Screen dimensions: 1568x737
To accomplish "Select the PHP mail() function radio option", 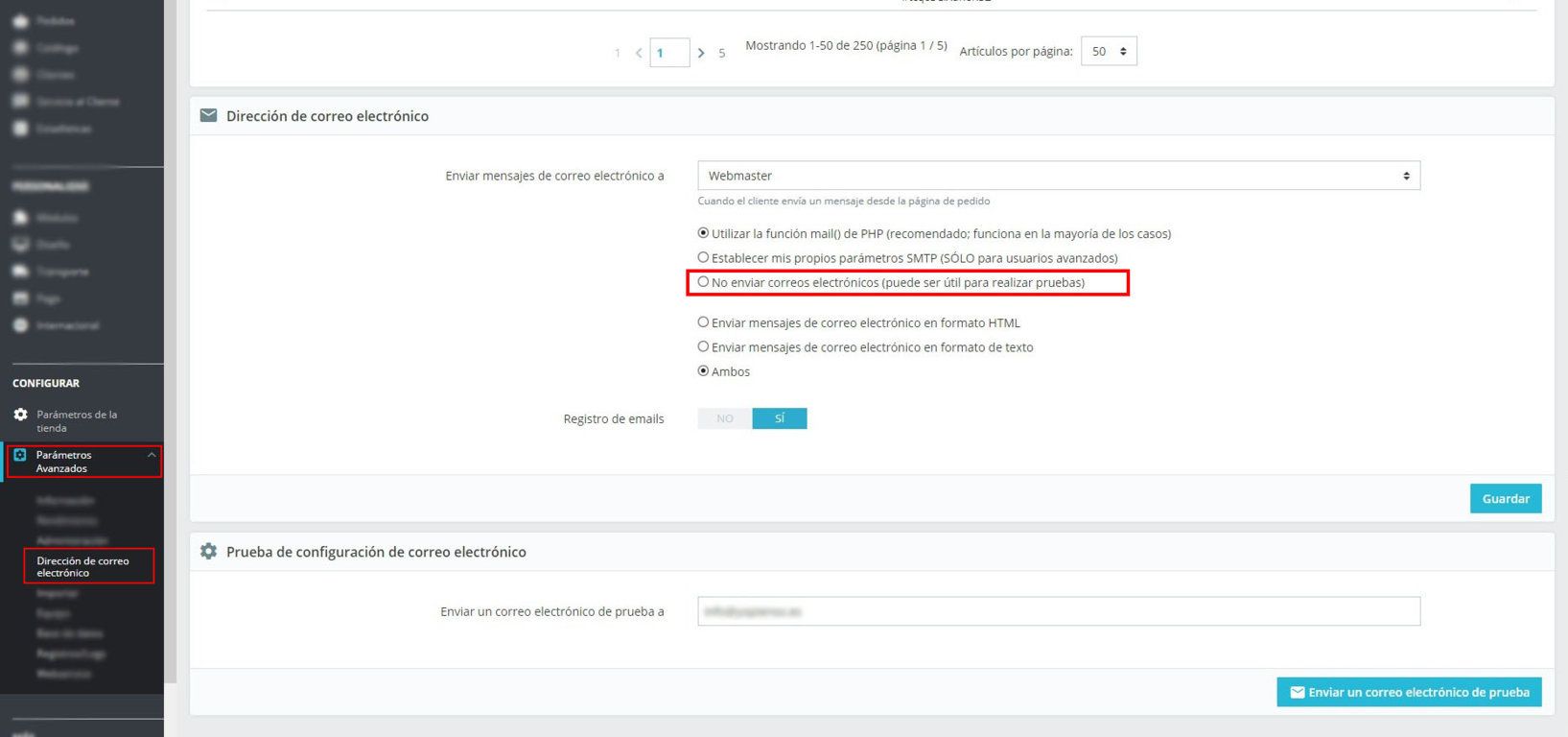I will click(x=703, y=233).
